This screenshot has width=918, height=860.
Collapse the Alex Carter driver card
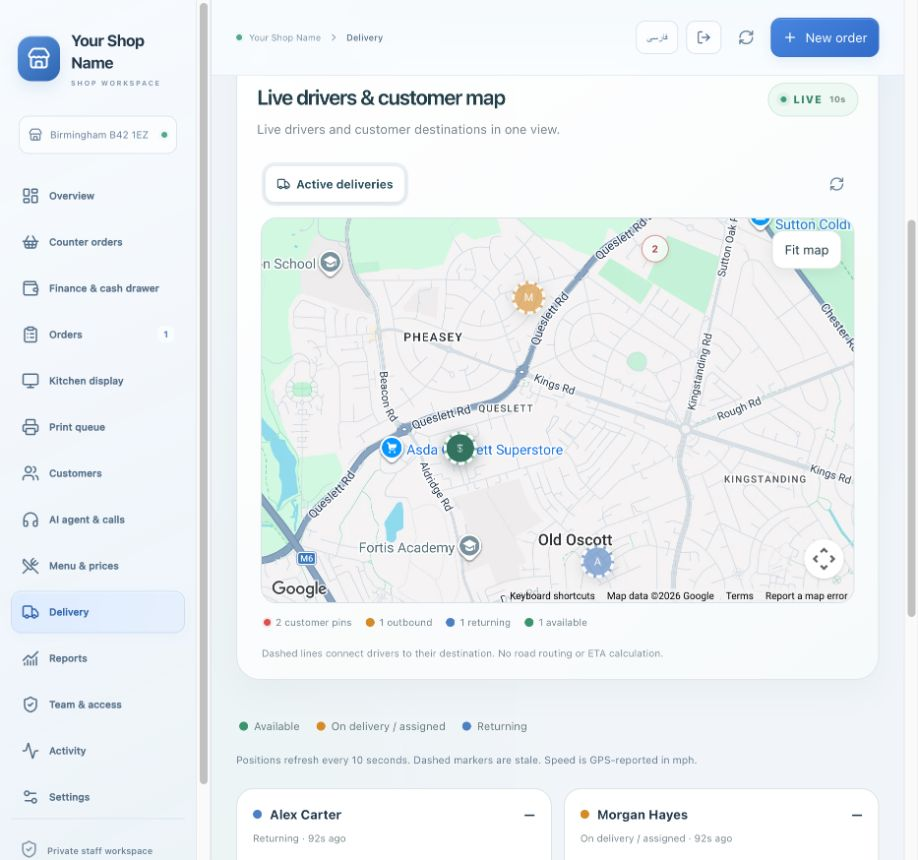pos(529,815)
